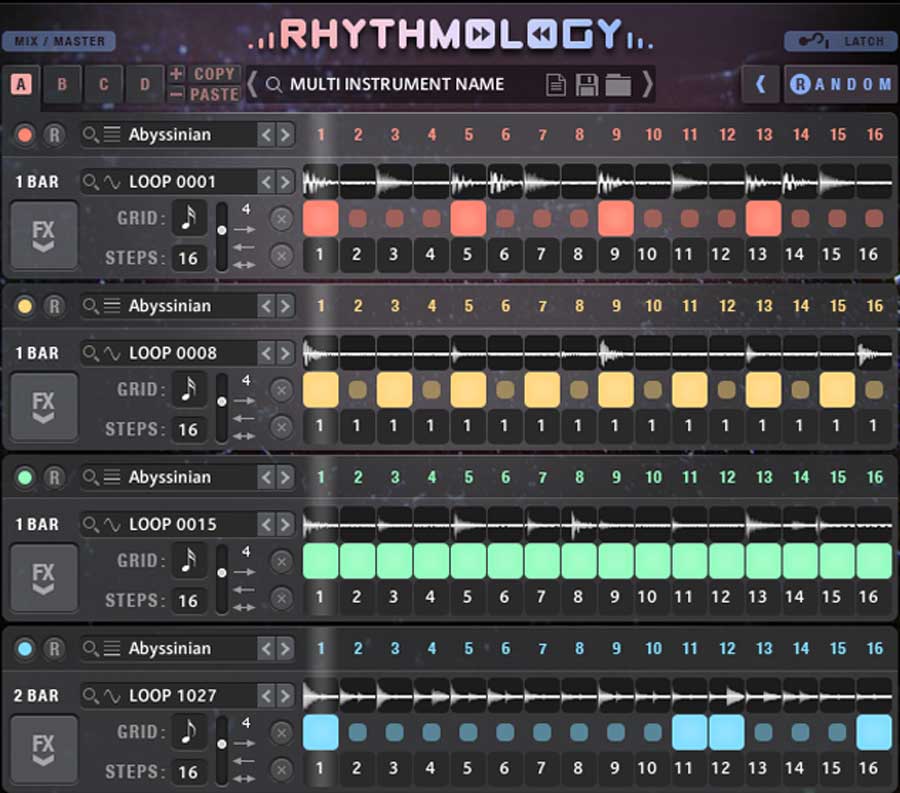900x793 pixels.
Task: Click grid note icon for LOOP 1027
Action: tap(189, 732)
